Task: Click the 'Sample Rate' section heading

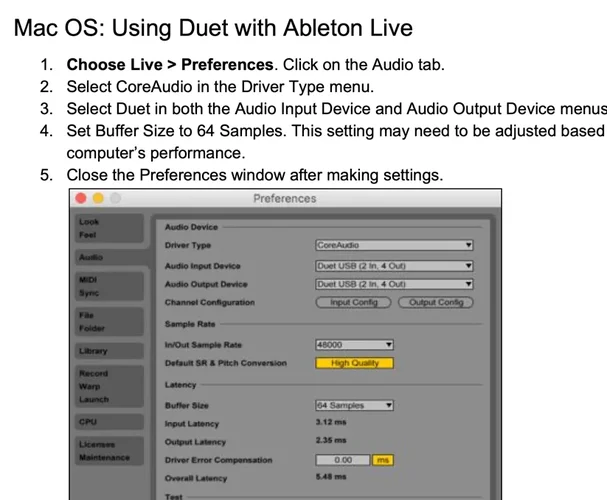Action: [190, 324]
